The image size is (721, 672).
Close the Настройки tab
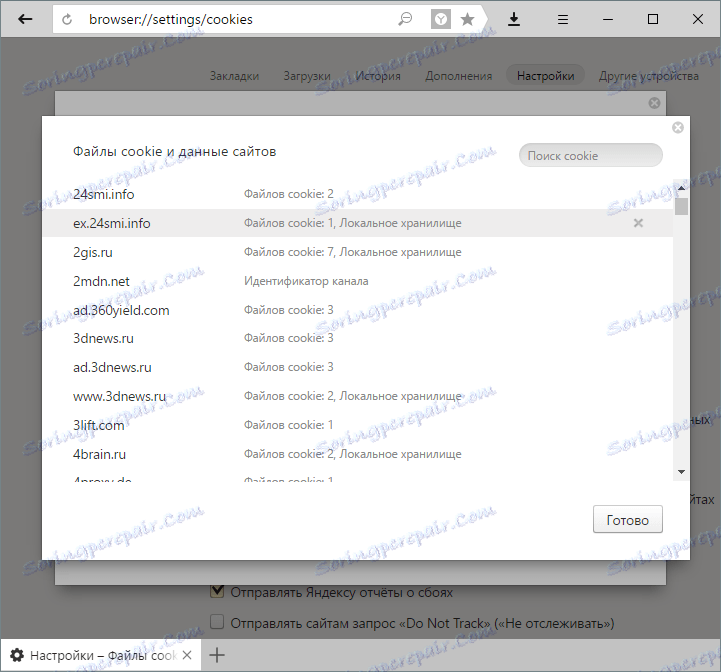187,655
